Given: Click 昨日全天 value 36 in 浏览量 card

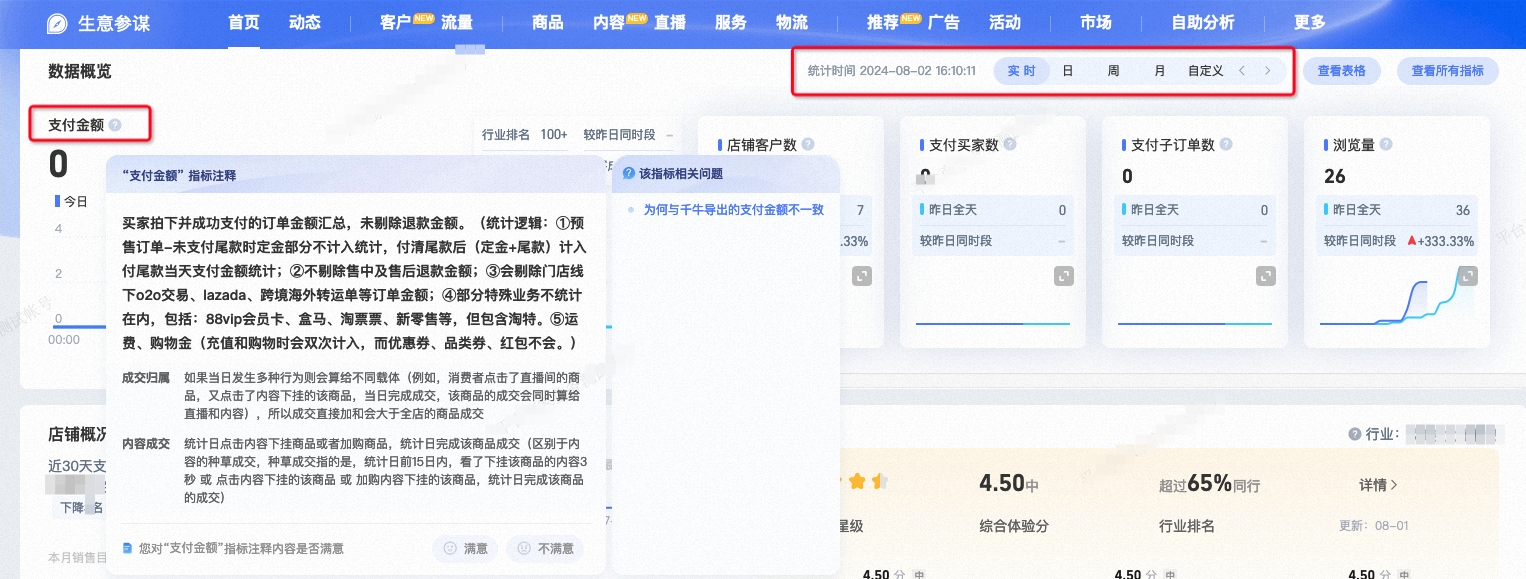Looking at the screenshot, I should tap(1463, 210).
